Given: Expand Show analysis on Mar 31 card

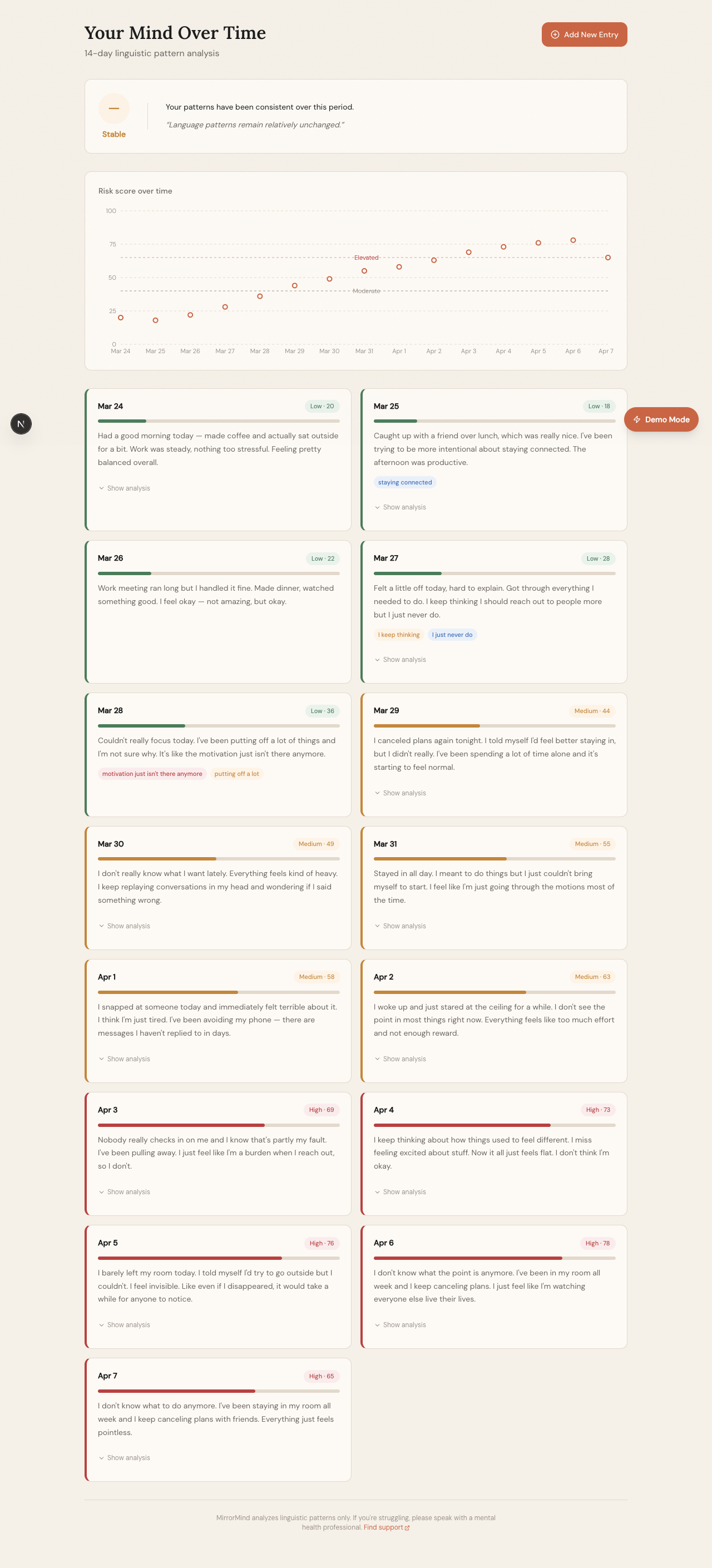Looking at the screenshot, I should tap(400, 926).
